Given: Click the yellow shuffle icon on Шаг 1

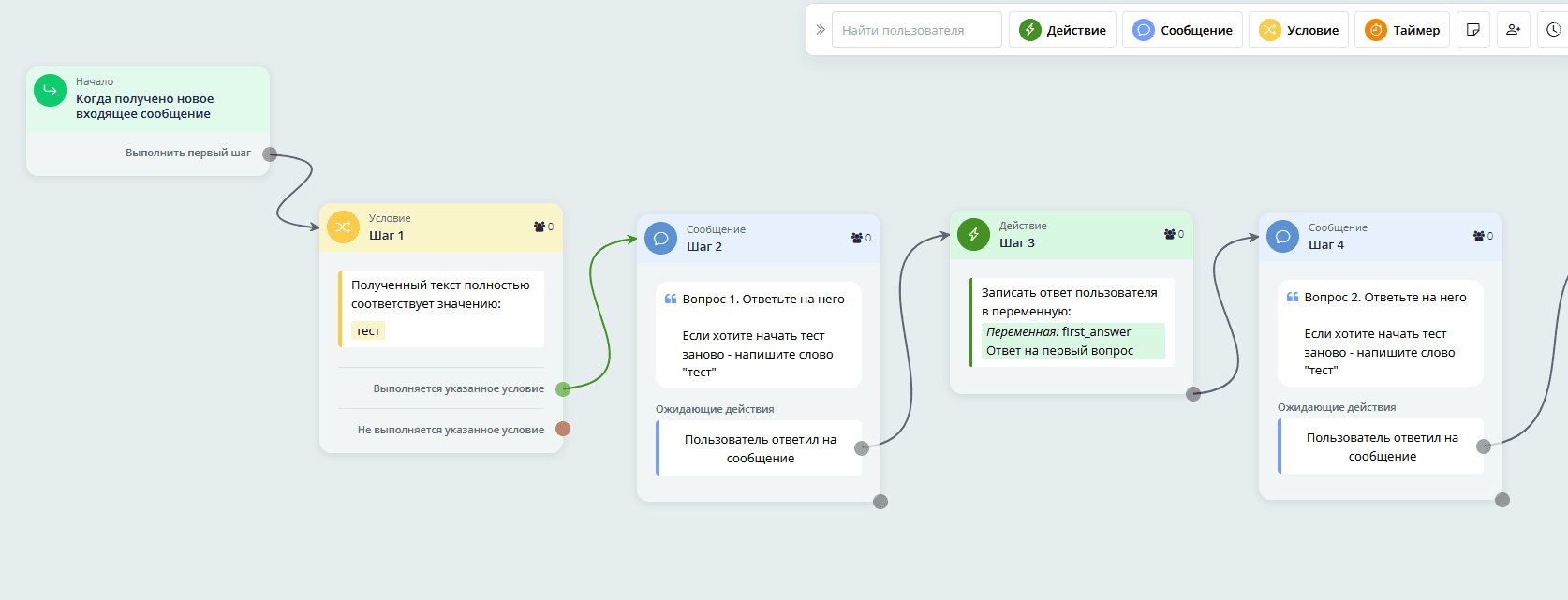Looking at the screenshot, I should pyautogui.click(x=343, y=227).
